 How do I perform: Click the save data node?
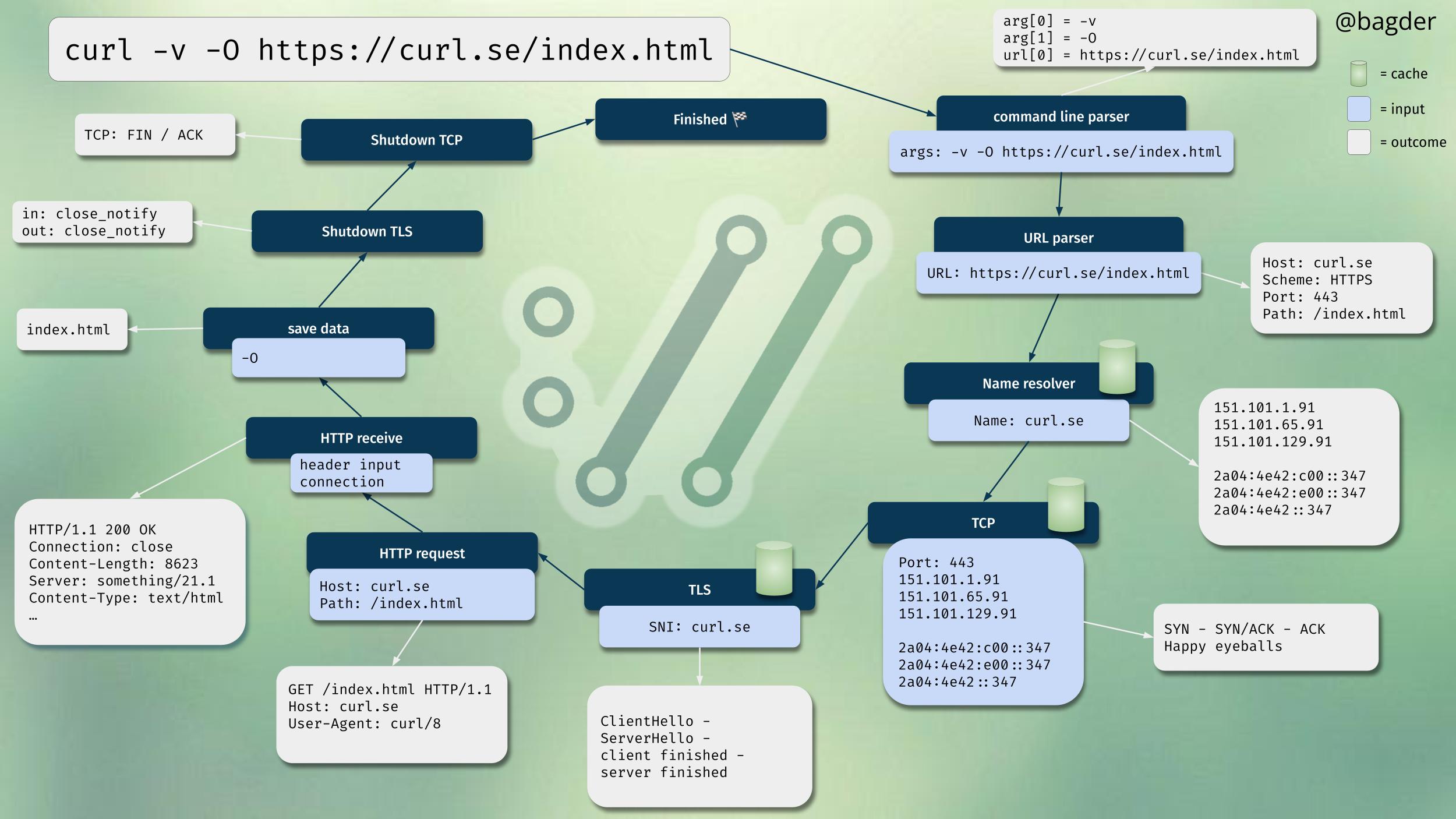tap(318, 327)
